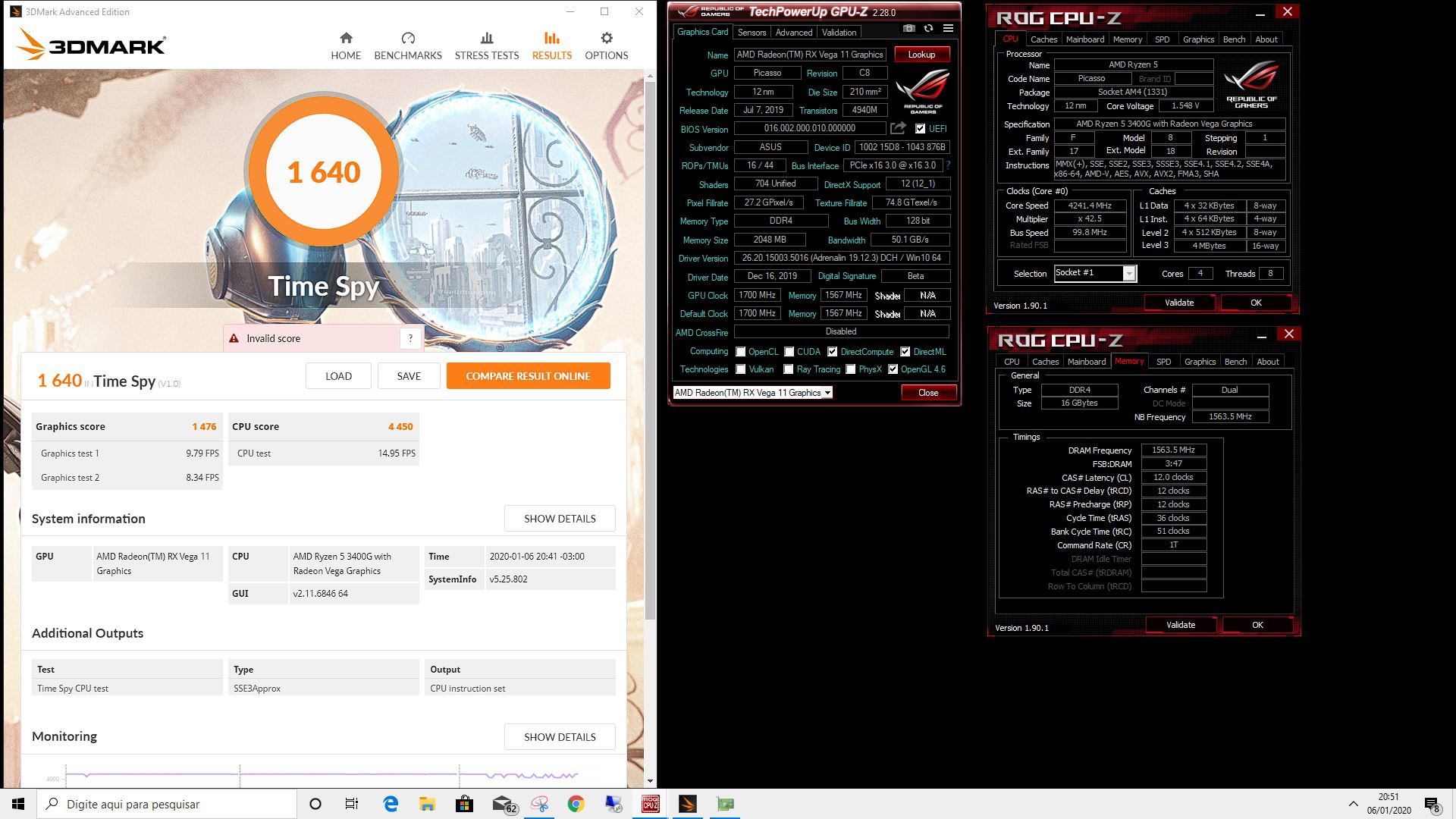Viewport: 1456px width, 819px height.
Task: Toggle CUDA checkbox in GPU-Z
Action: click(x=789, y=352)
